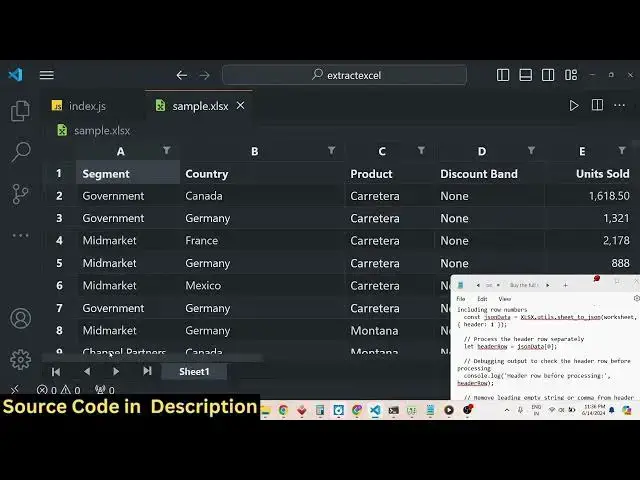640x480 pixels.
Task: Open the Source Control view
Action: click(x=20, y=194)
